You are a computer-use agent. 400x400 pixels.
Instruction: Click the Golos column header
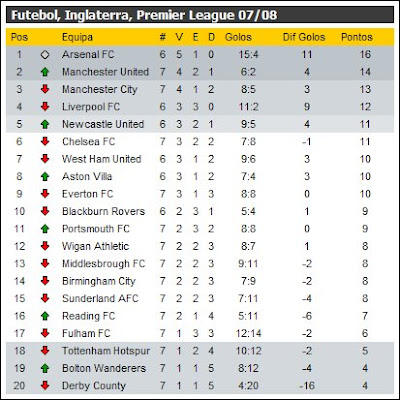coord(238,37)
